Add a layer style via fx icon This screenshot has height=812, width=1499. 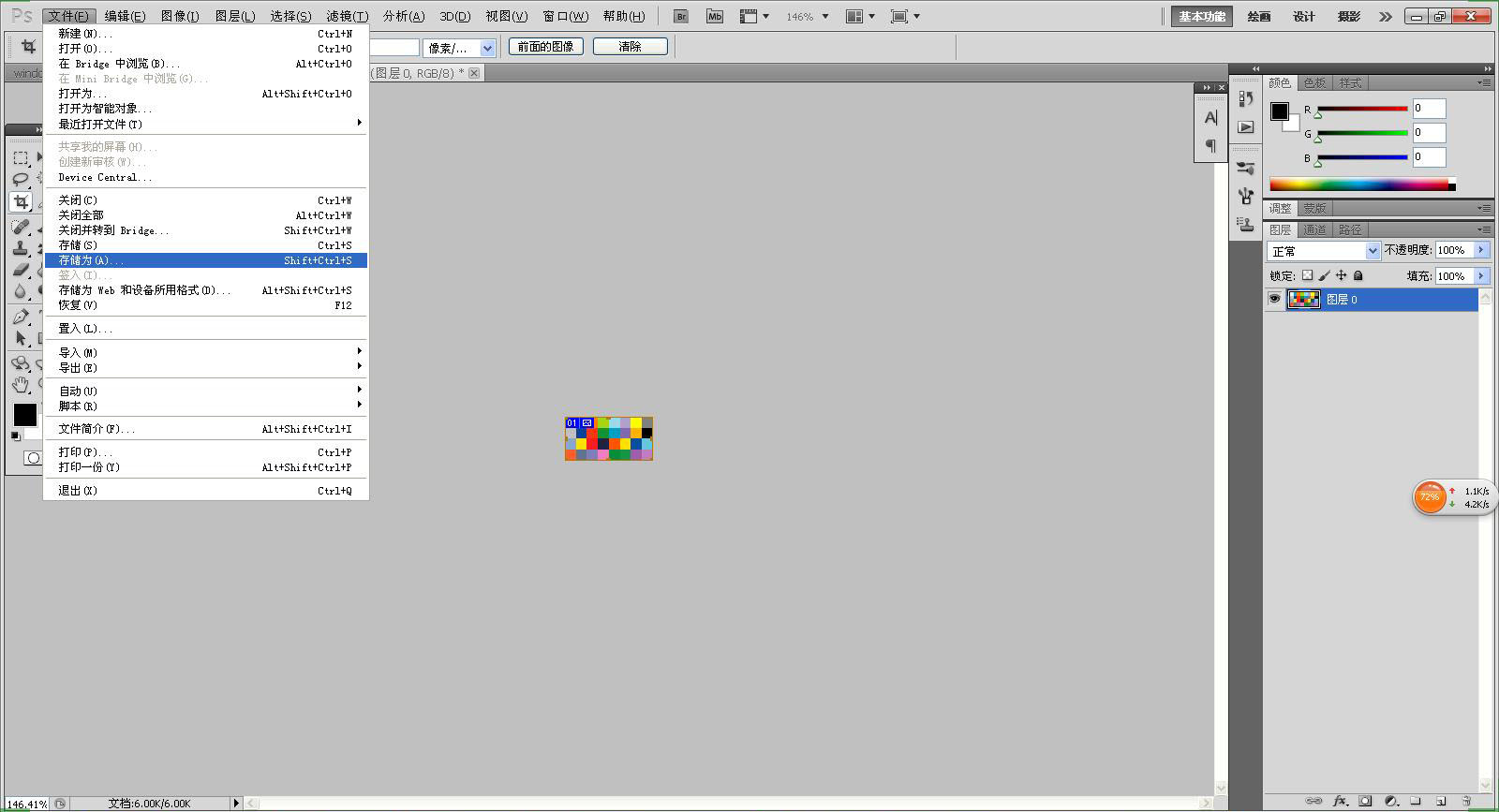1340,801
